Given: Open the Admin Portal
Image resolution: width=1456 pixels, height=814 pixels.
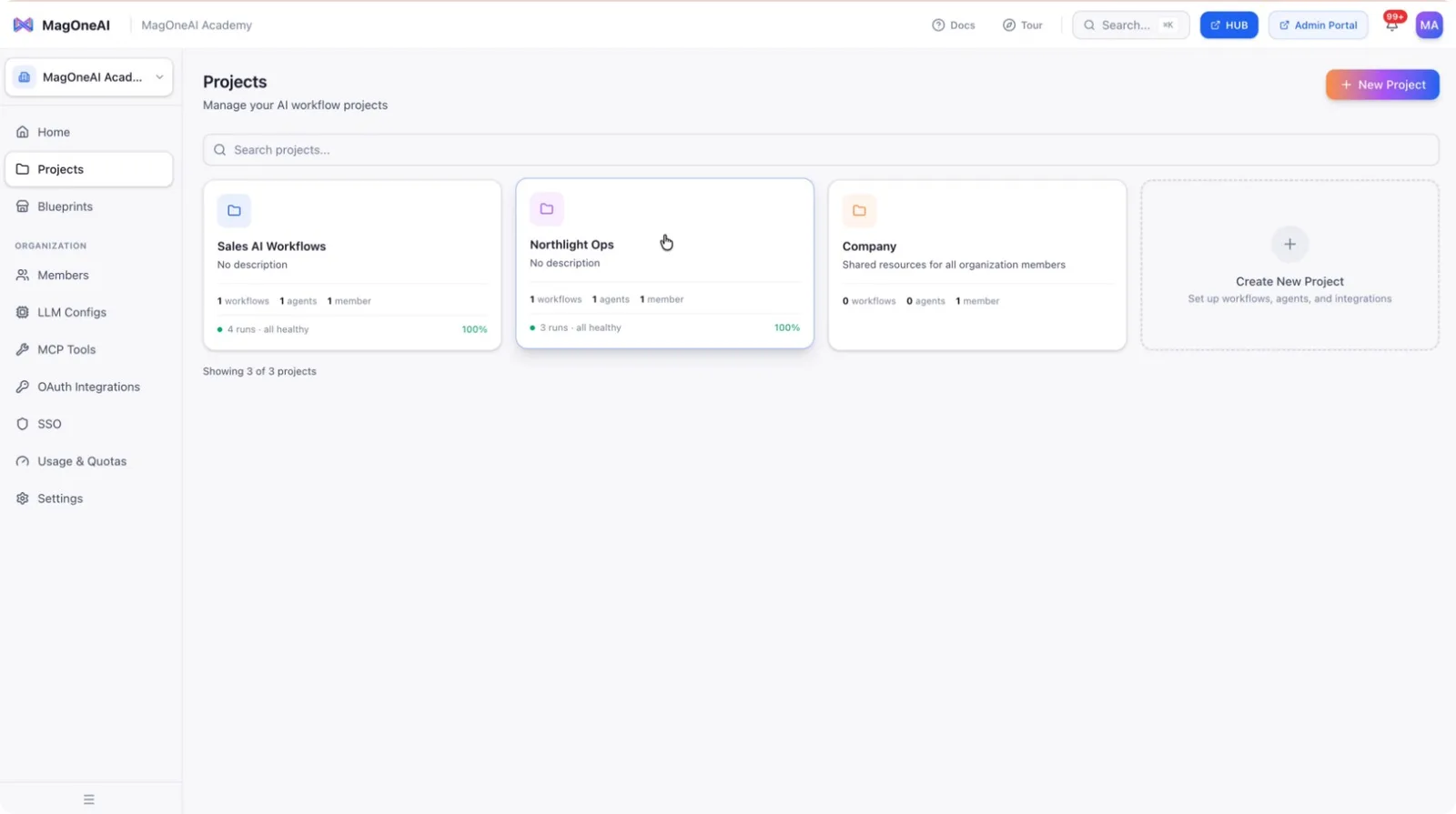Looking at the screenshot, I should click(1318, 25).
